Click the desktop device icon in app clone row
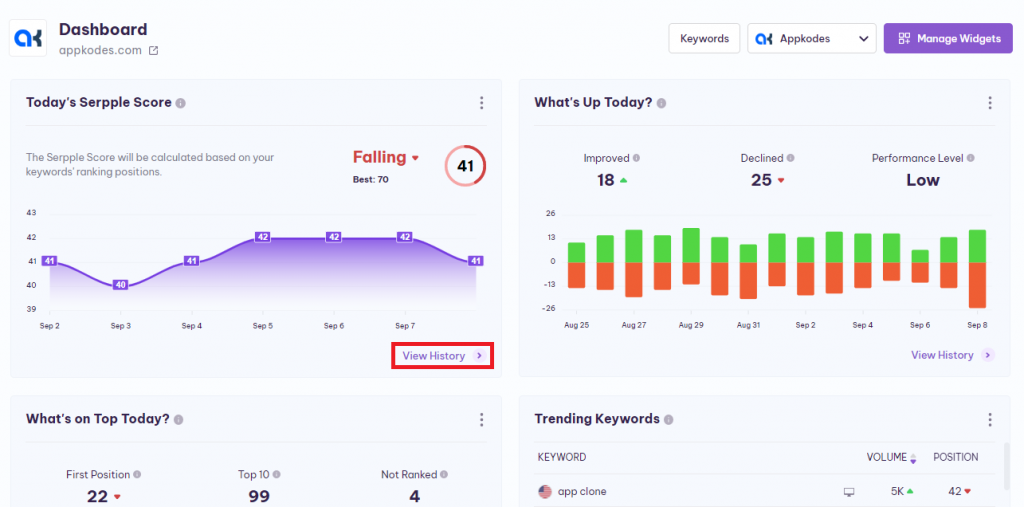Viewport: 1024px width, 507px height. [x=849, y=492]
